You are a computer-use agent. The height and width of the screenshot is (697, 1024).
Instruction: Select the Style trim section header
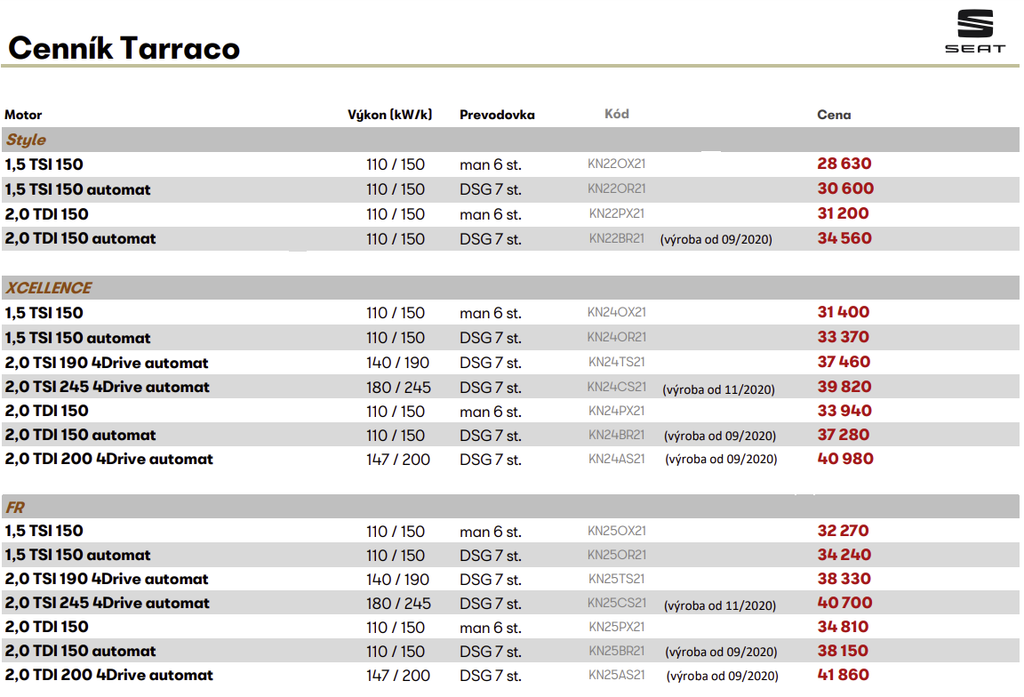click(26, 140)
